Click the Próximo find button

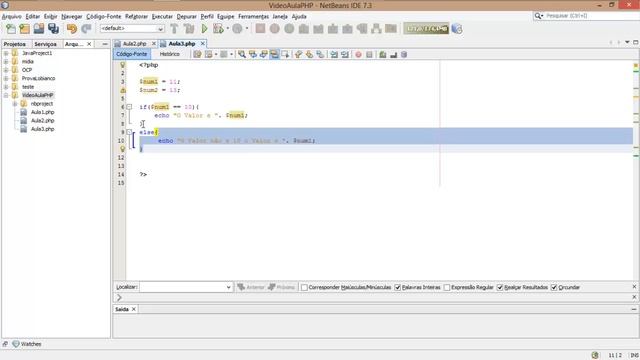click(282, 287)
